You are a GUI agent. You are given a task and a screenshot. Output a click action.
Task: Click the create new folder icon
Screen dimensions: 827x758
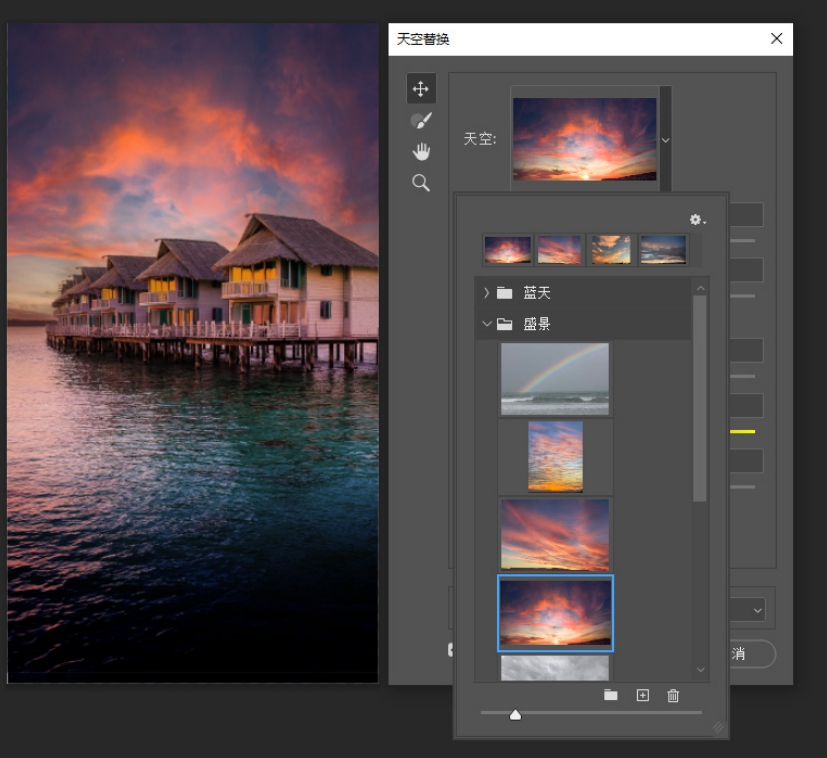click(611, 695)
